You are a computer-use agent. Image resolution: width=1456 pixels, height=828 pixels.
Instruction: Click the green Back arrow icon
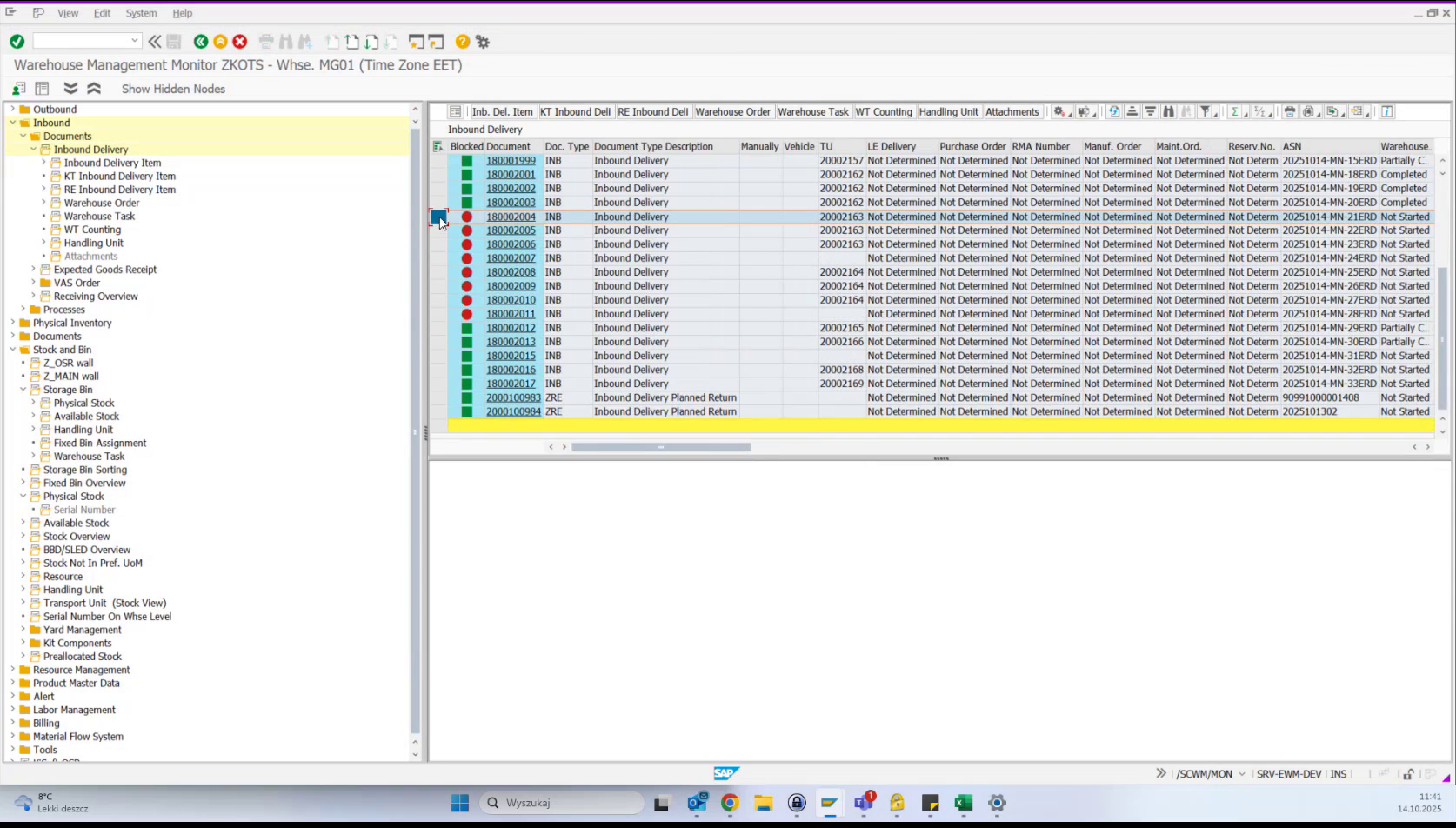(x=201, y=41)
